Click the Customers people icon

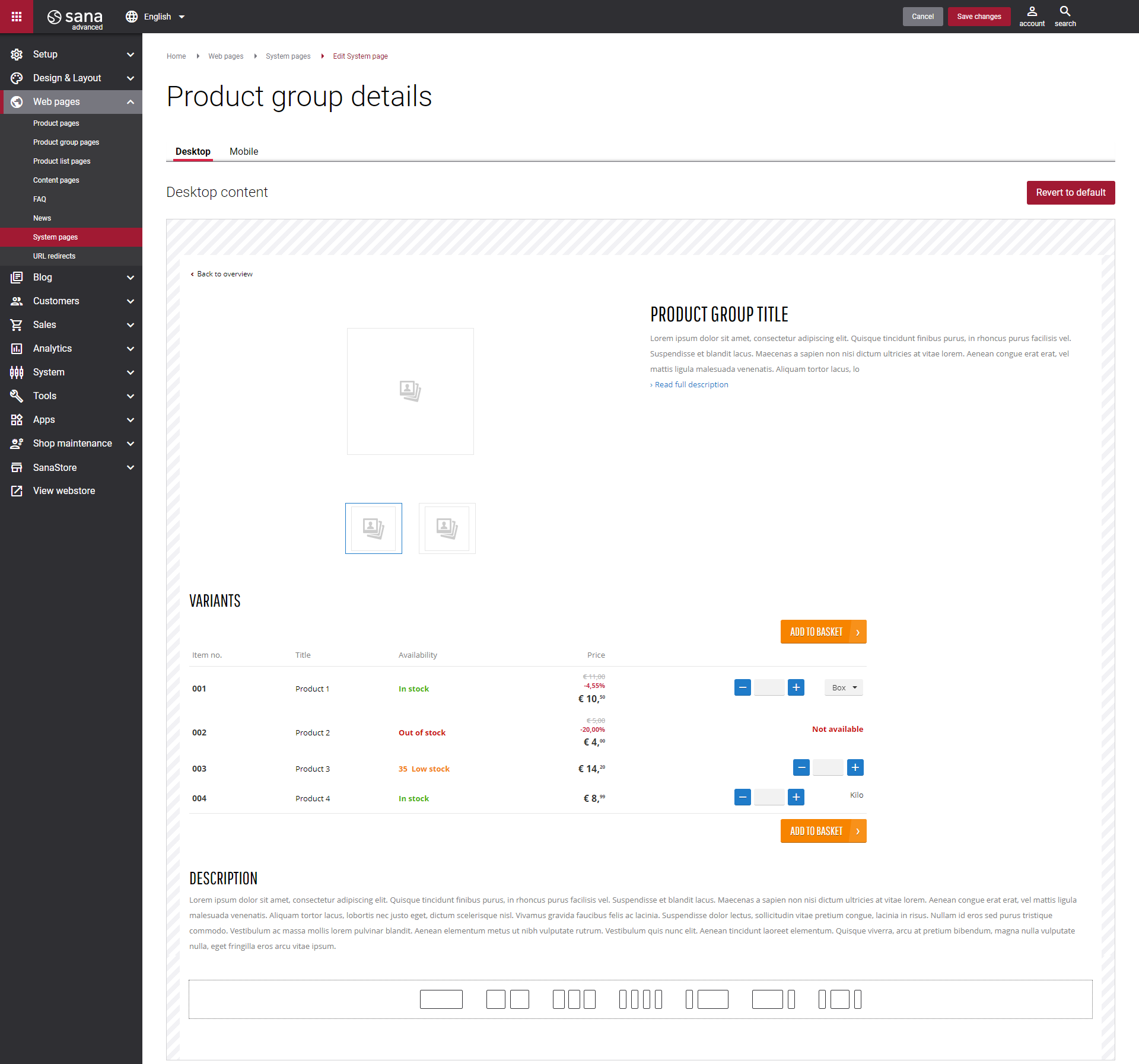[x=17, y=301]
